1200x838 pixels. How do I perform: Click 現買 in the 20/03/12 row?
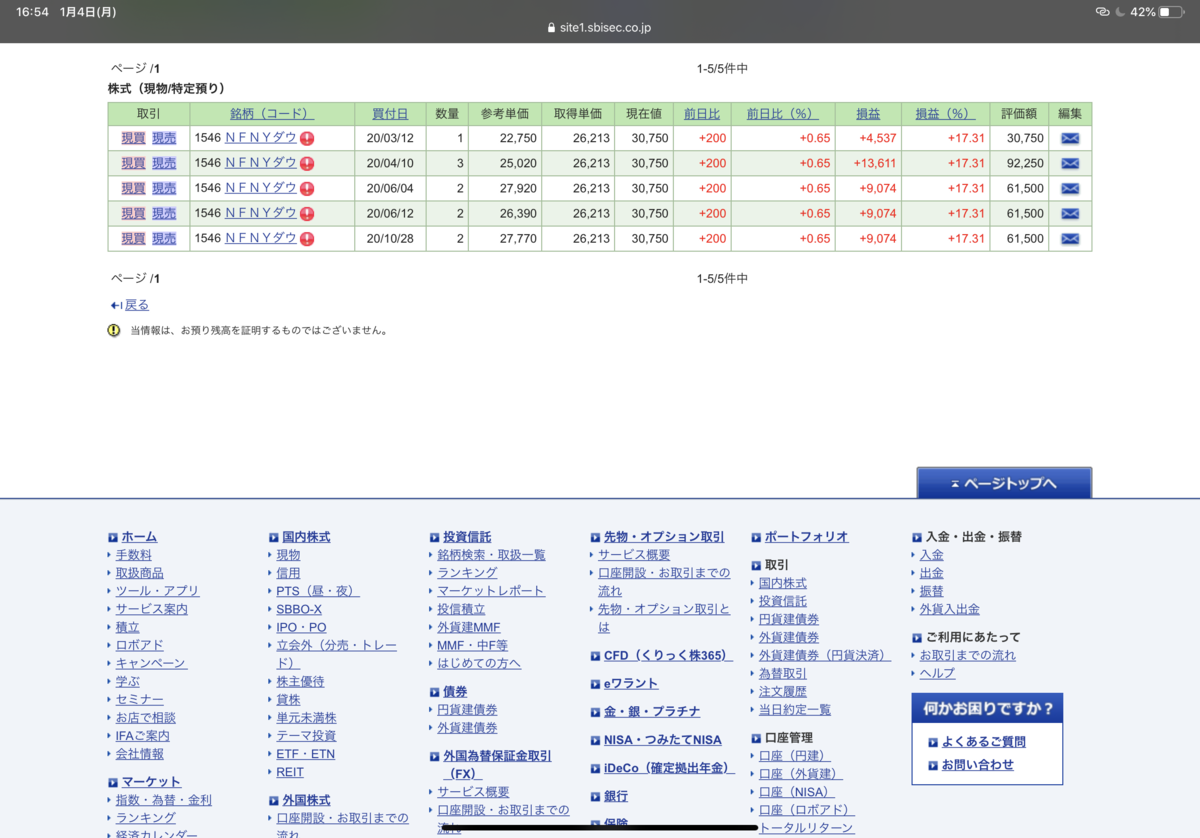coord(134,138)
